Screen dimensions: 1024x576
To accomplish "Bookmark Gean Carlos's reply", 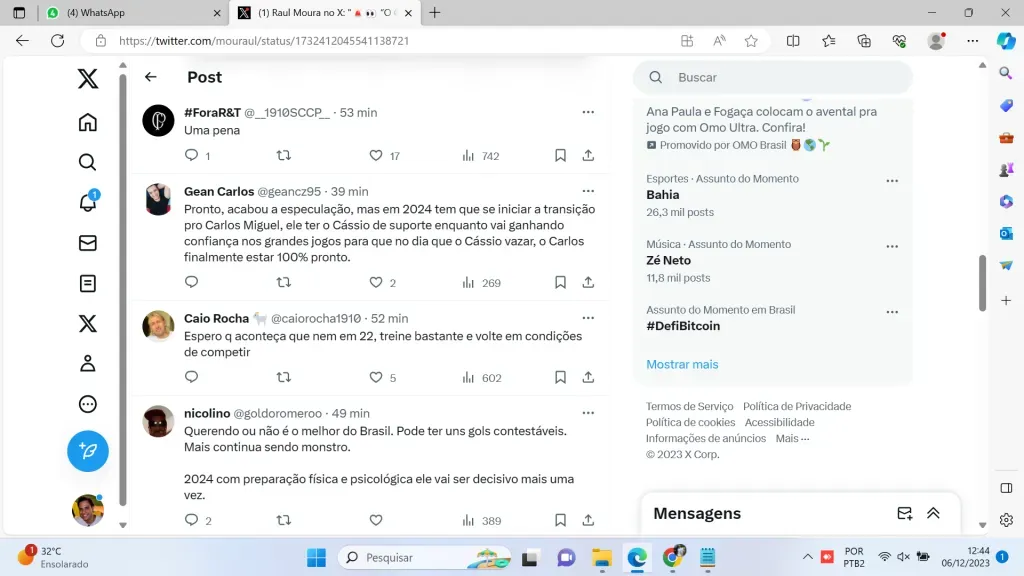I will coord(561,283).
